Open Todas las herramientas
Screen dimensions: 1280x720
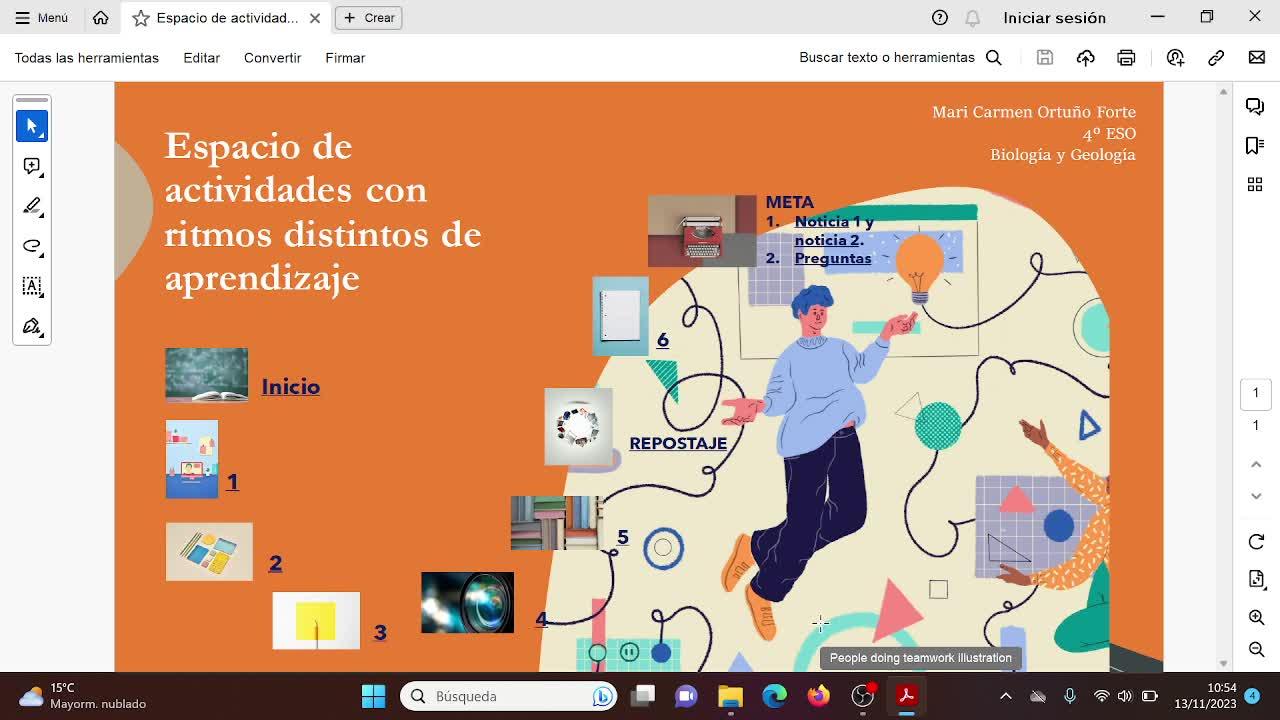[x=87, y=58]
